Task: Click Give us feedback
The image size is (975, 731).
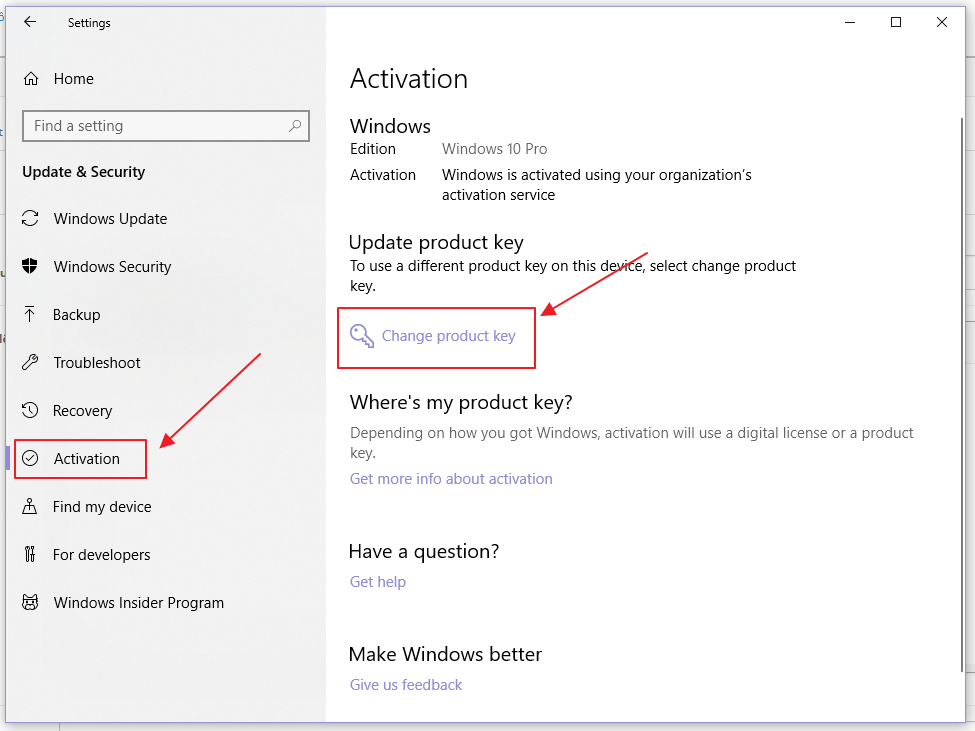Action: (405, 684)
